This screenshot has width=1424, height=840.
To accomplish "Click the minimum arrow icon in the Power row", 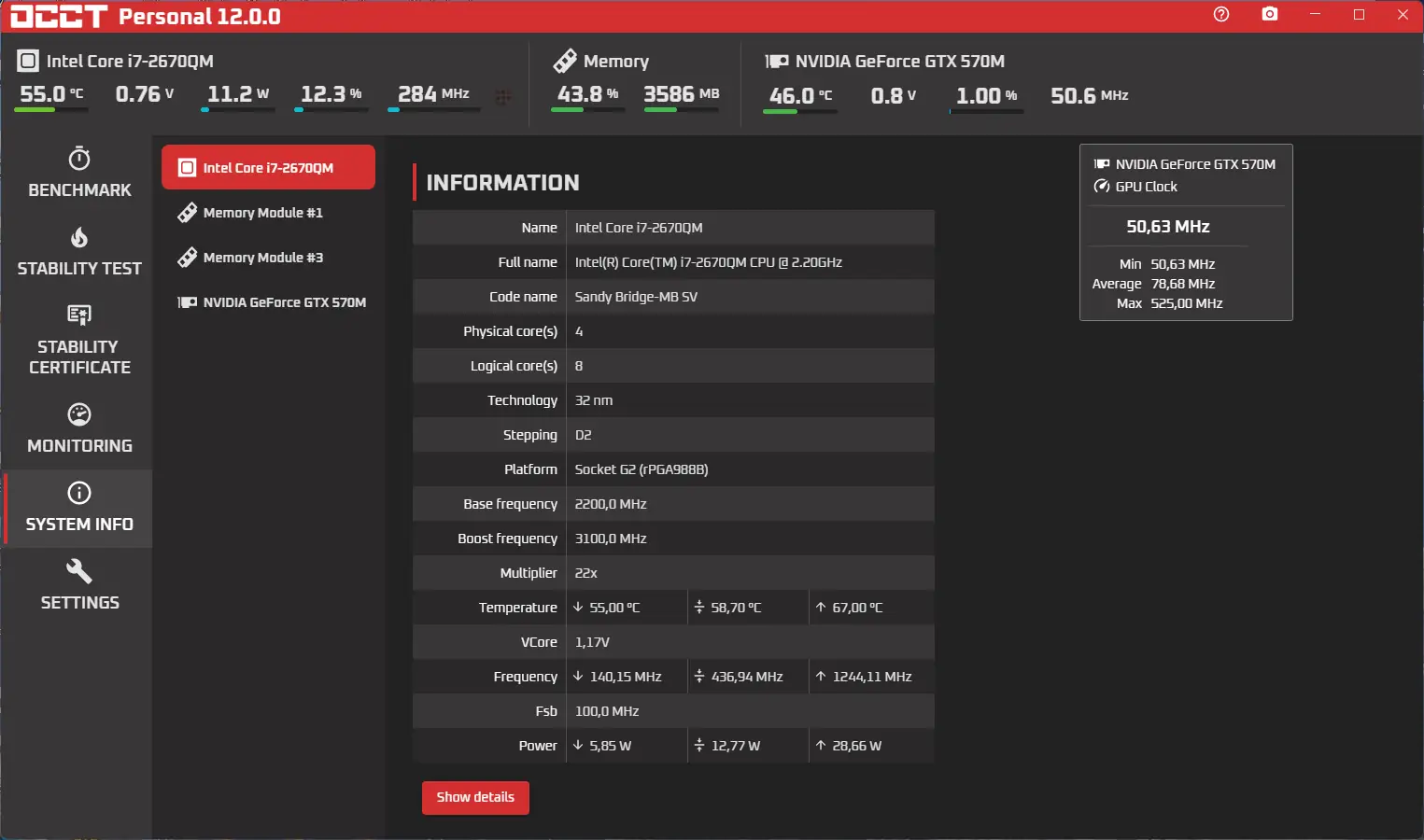I will [578, 745].
